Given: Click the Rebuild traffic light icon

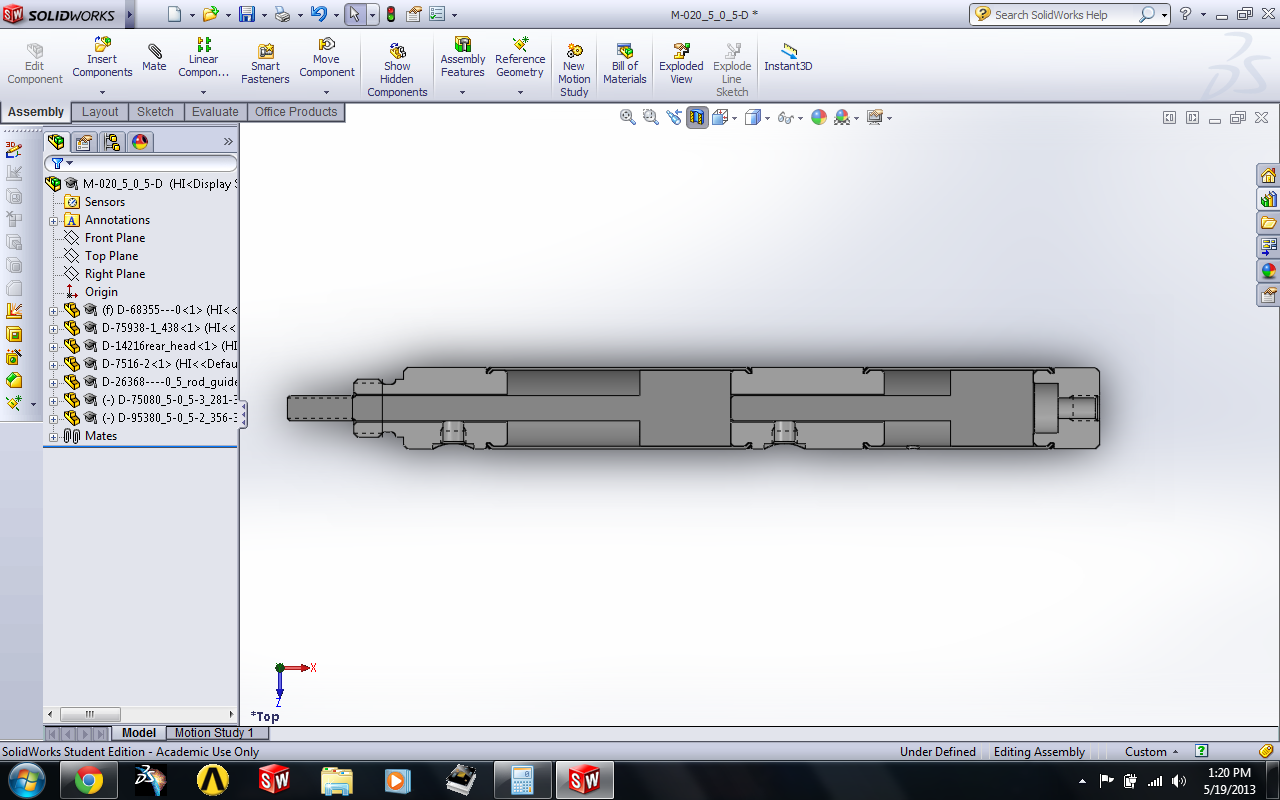Looking at the screenshot, I should coord(390,14).
